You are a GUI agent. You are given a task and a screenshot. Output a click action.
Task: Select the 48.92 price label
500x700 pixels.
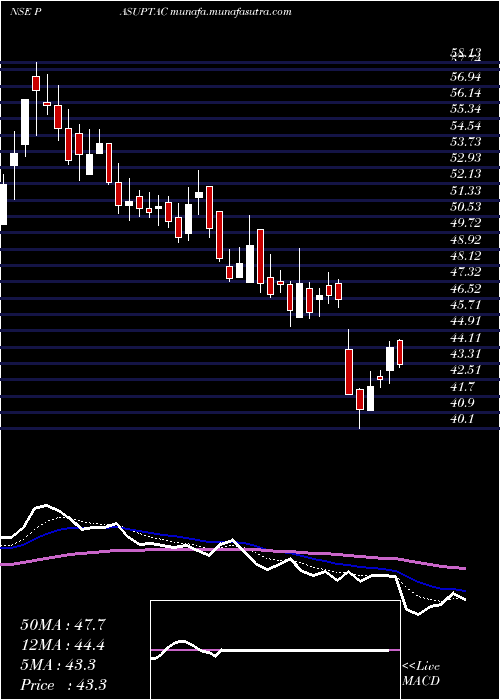pos(466,240)
